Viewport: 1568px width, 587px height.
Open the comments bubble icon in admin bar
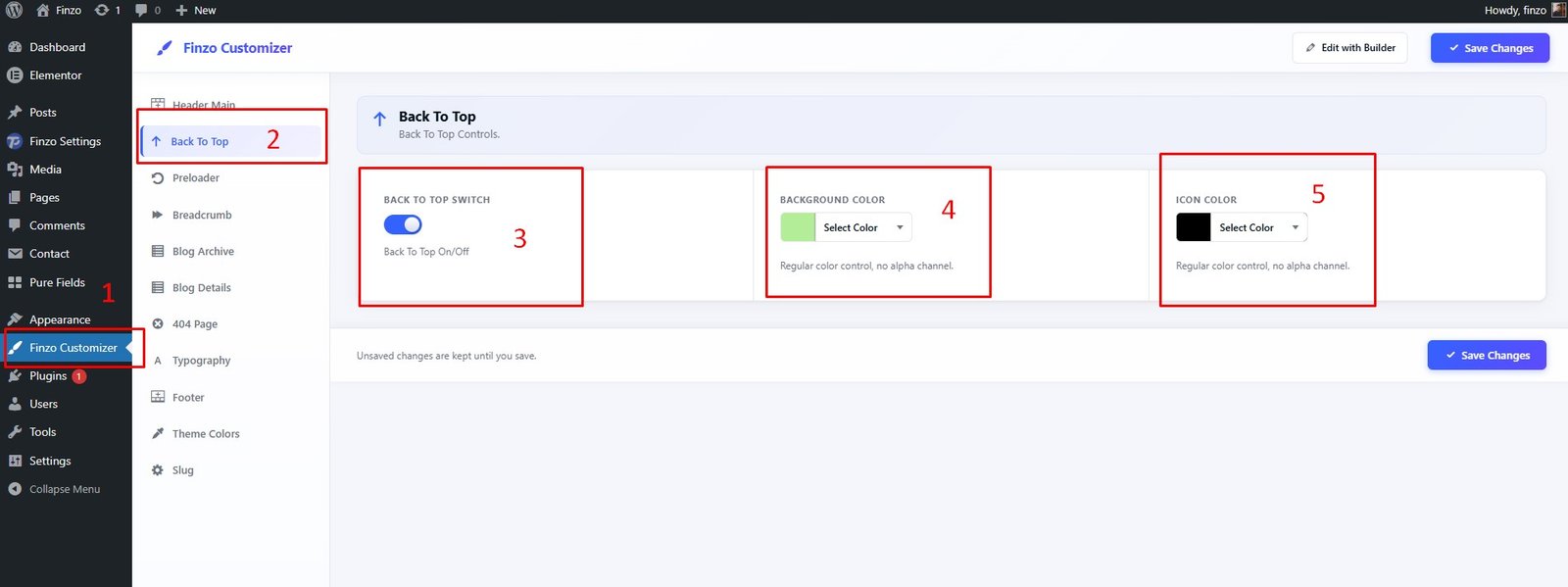click(142, 11)
